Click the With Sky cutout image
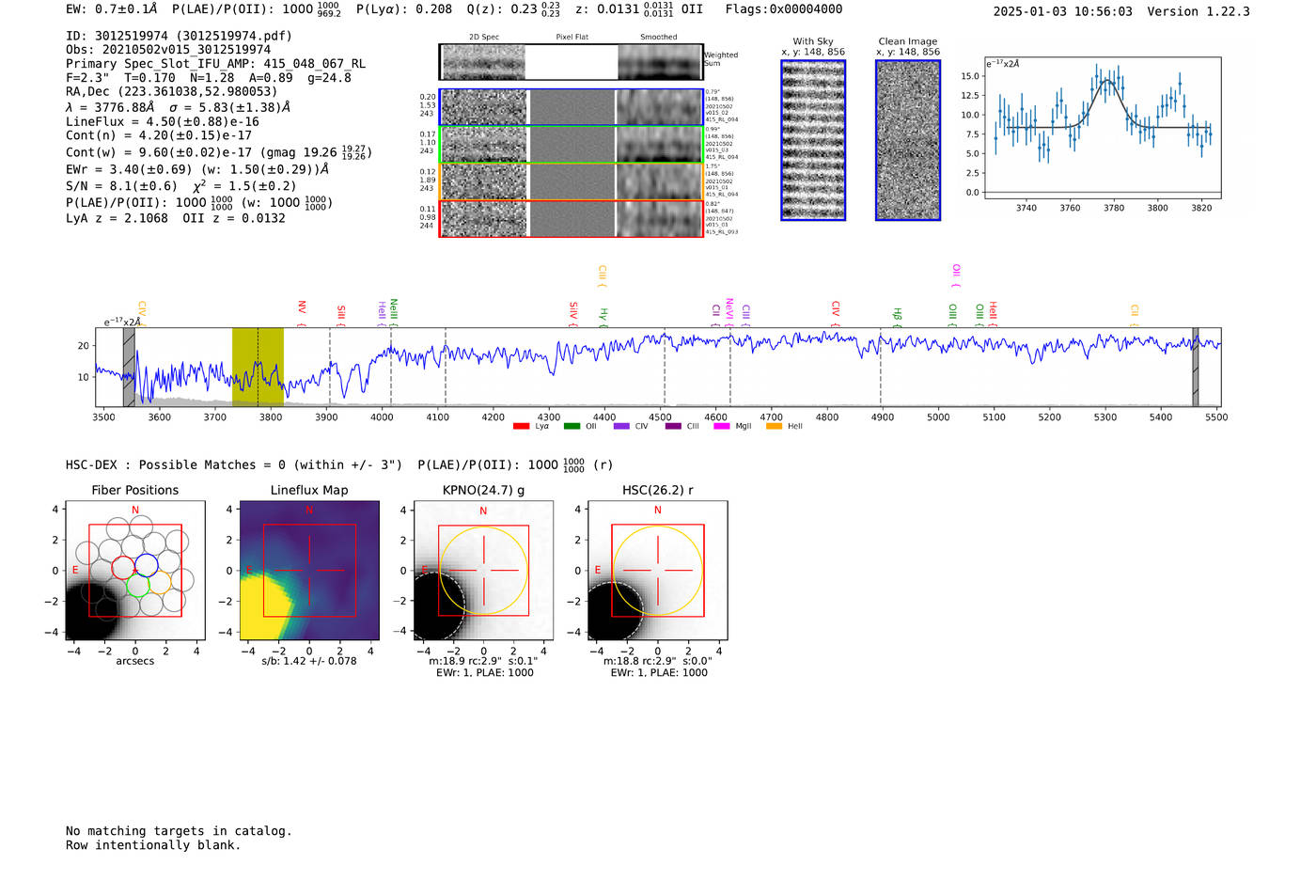The width and height of the screenshot is (1316, 896). pyautogui.click(x=813, y=140)
